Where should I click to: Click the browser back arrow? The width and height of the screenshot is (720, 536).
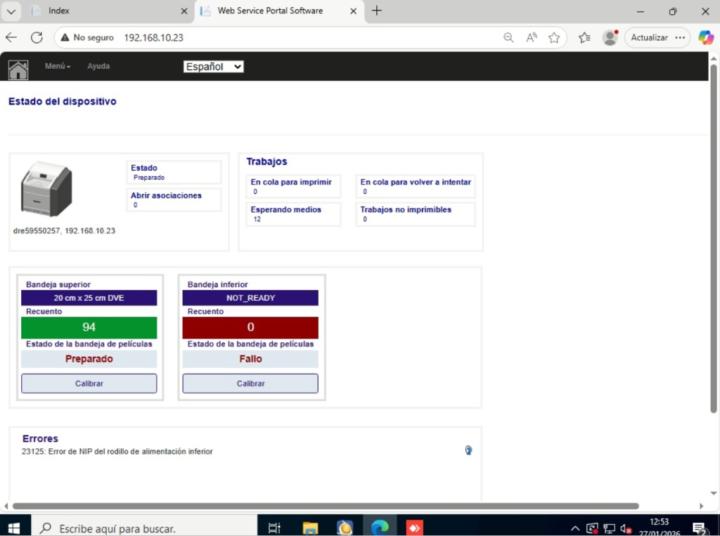point(12,37)
